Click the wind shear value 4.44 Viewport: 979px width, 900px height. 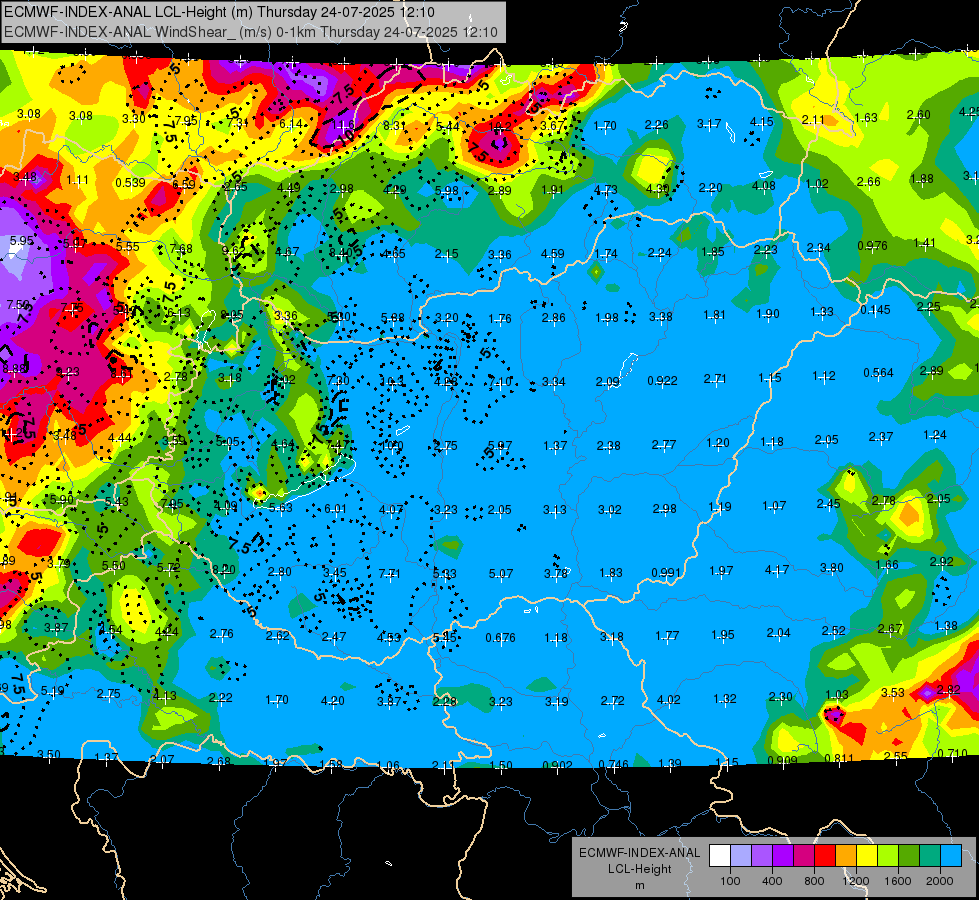click(119, 438)
